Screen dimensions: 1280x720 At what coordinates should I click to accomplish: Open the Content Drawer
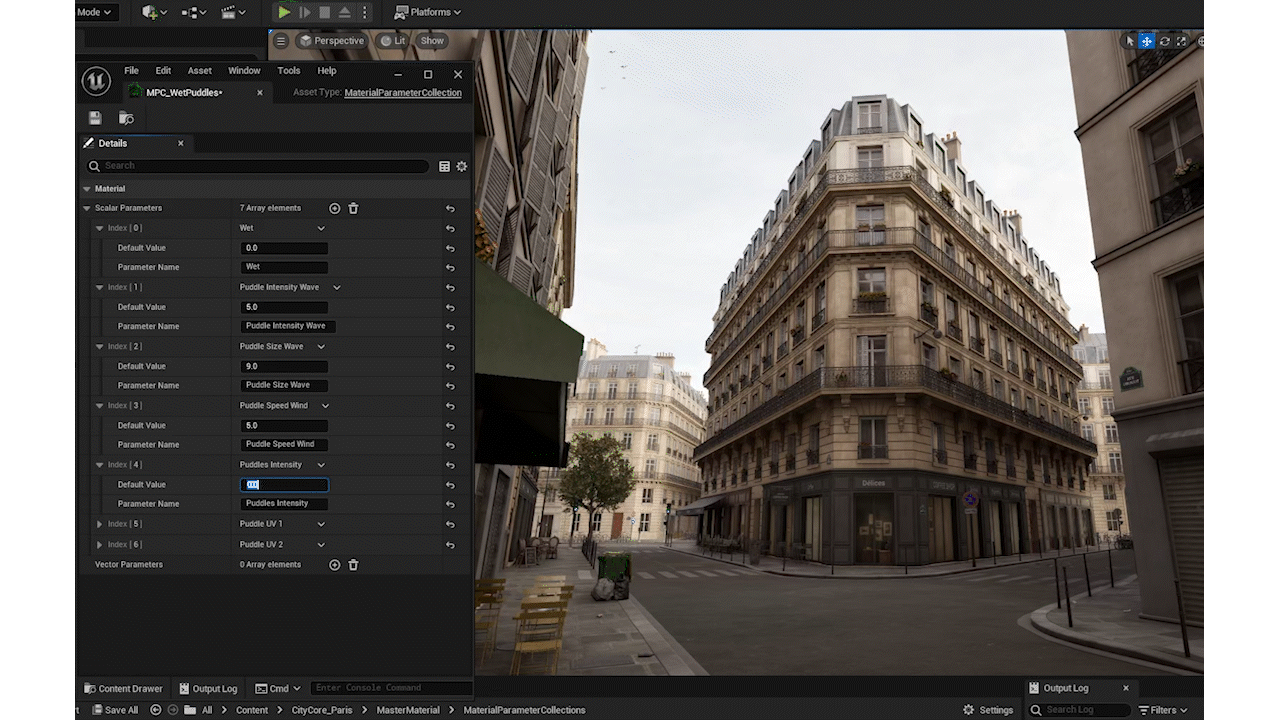point(123,688)
